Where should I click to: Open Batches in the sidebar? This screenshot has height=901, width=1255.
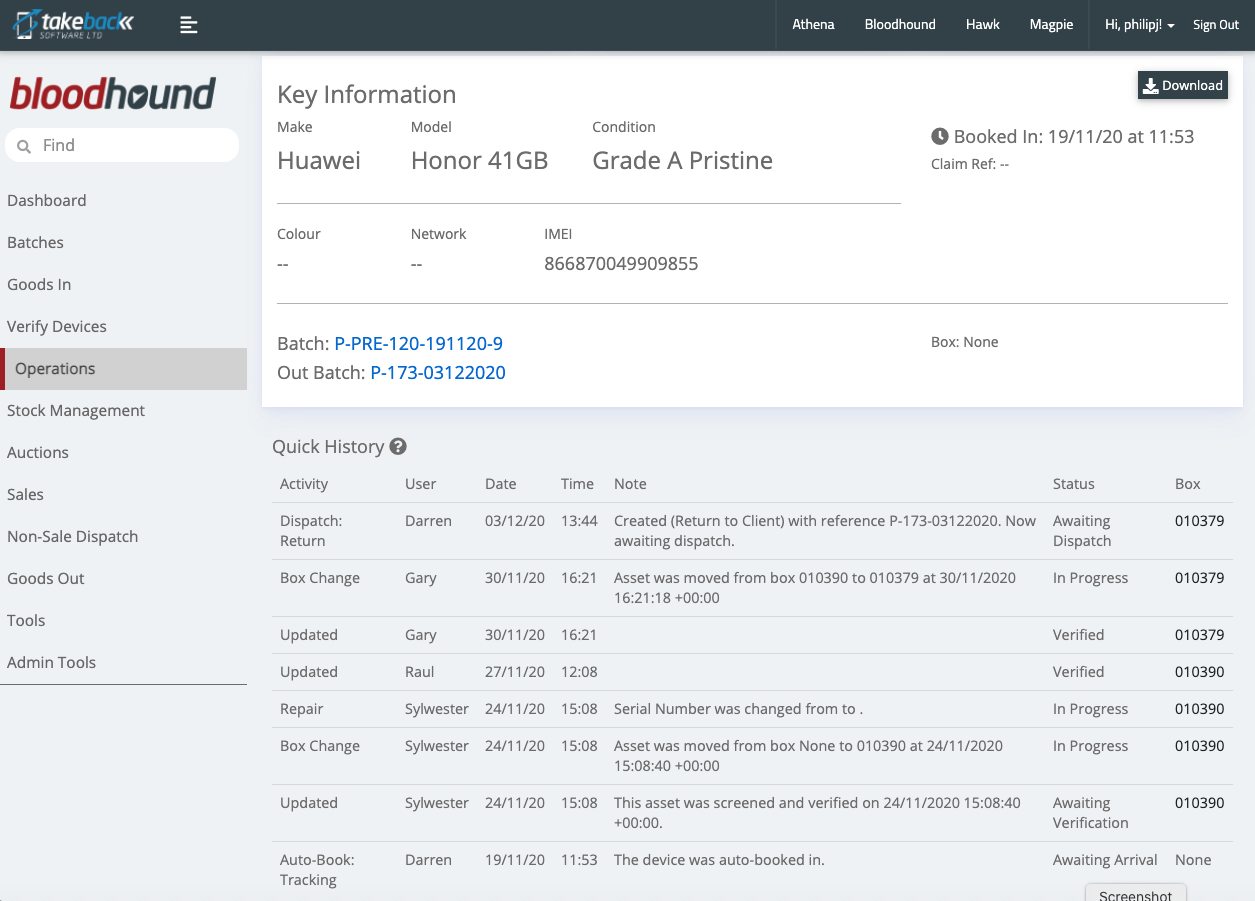point(35,242)
